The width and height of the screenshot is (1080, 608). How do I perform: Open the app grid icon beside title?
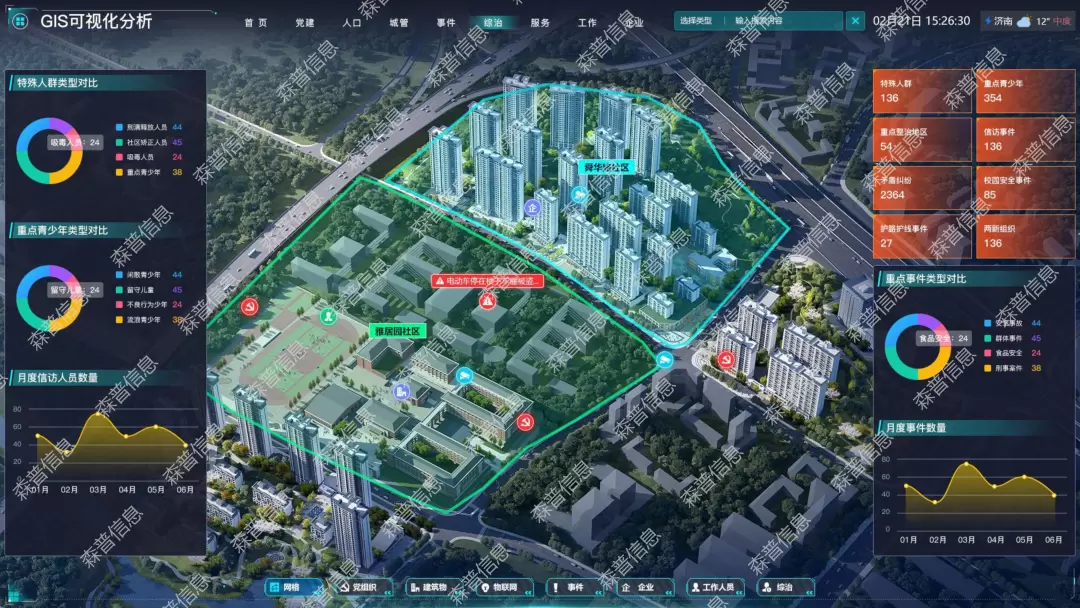19,21
